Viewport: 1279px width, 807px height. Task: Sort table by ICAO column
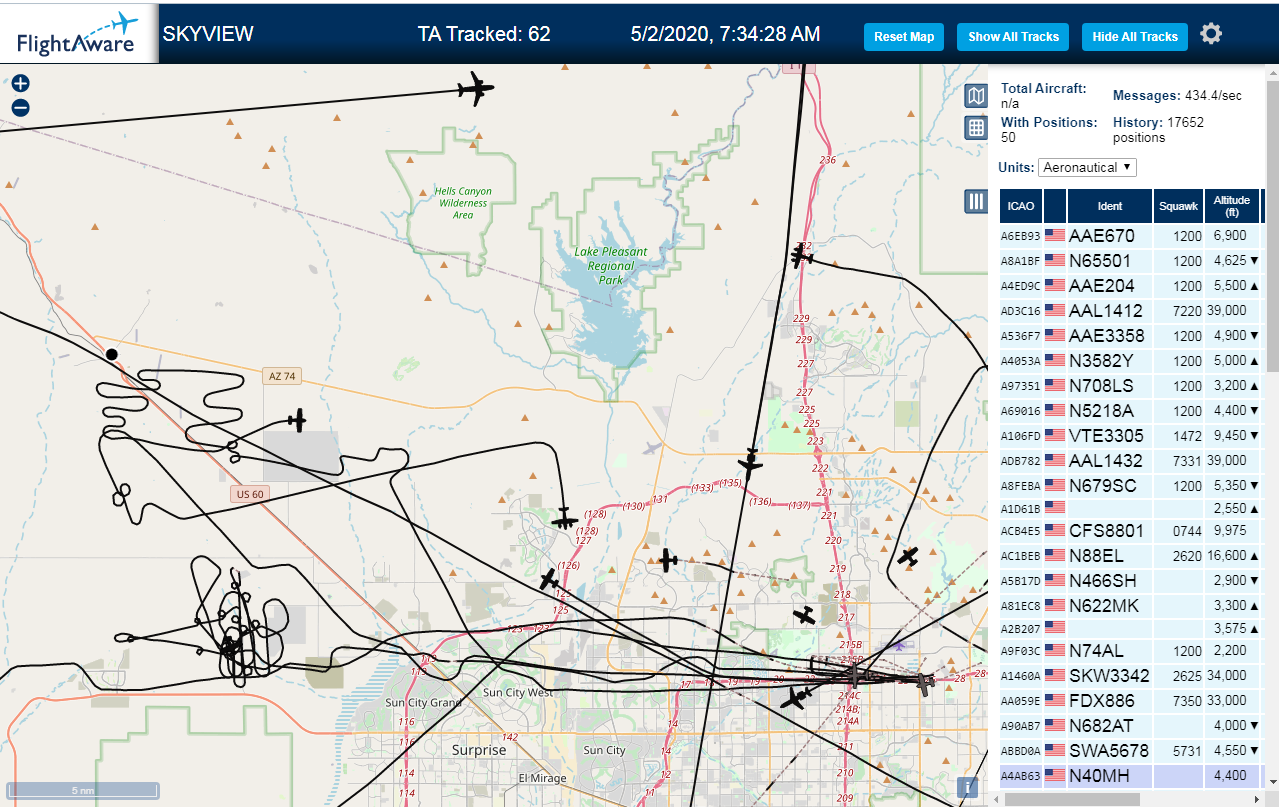[1021, 206]
